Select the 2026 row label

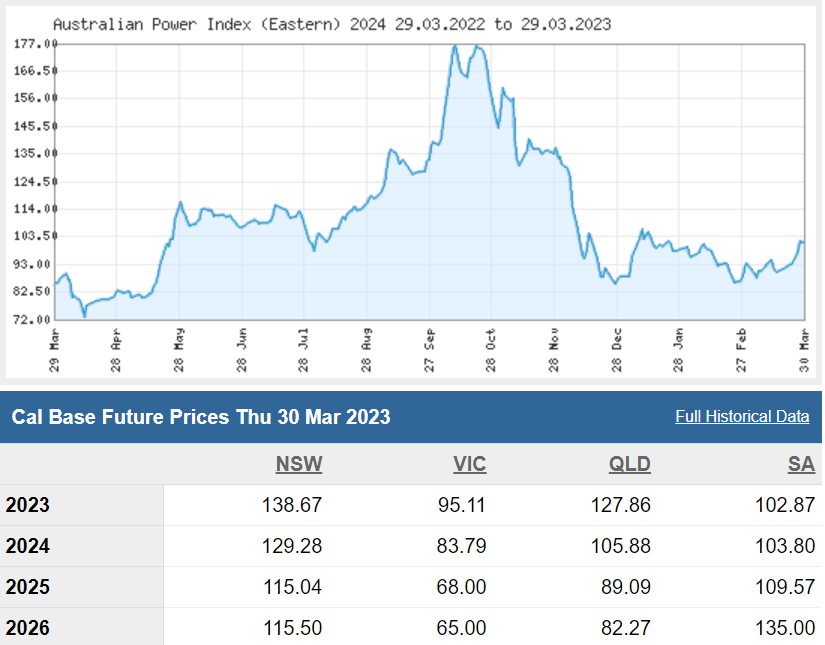(x=28, y=628)
